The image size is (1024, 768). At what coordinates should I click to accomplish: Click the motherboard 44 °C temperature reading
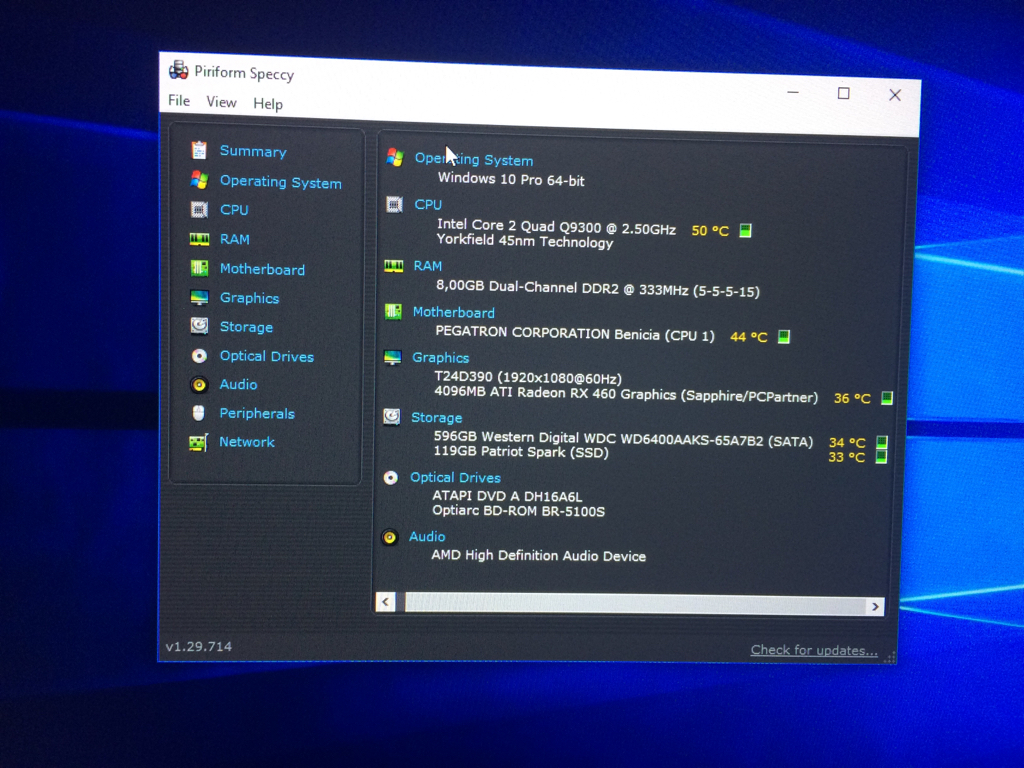748,337
